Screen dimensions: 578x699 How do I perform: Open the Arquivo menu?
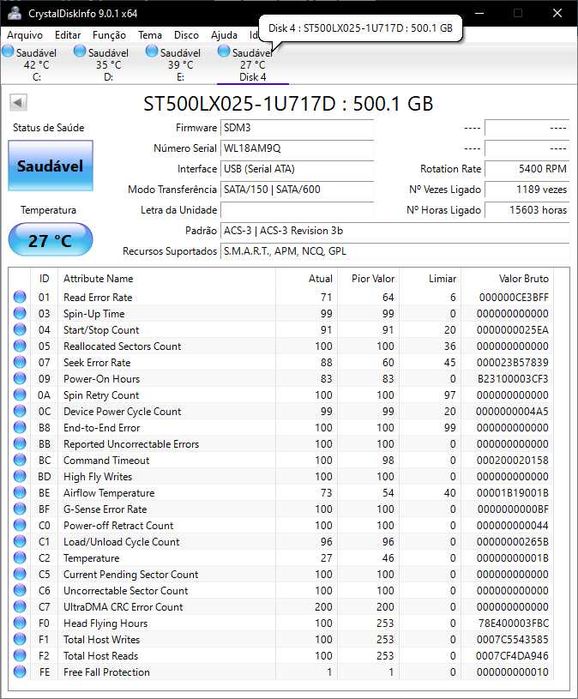(x=25, y=35)
